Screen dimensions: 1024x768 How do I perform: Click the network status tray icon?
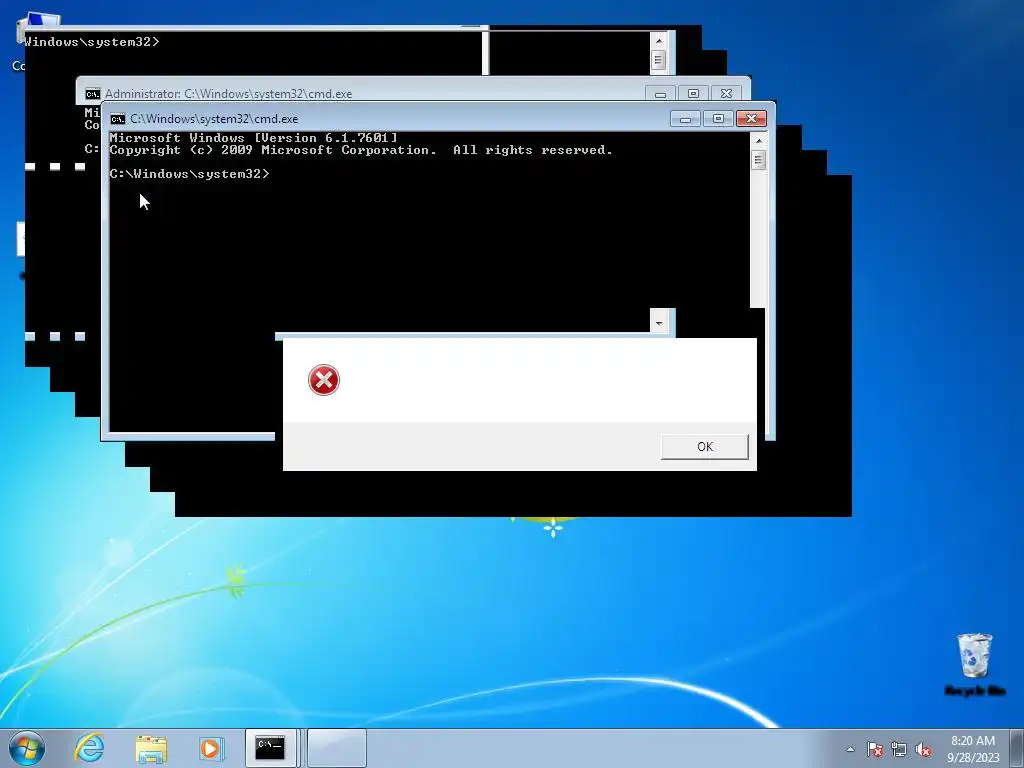pyautogui.click(x=899, y=749)
